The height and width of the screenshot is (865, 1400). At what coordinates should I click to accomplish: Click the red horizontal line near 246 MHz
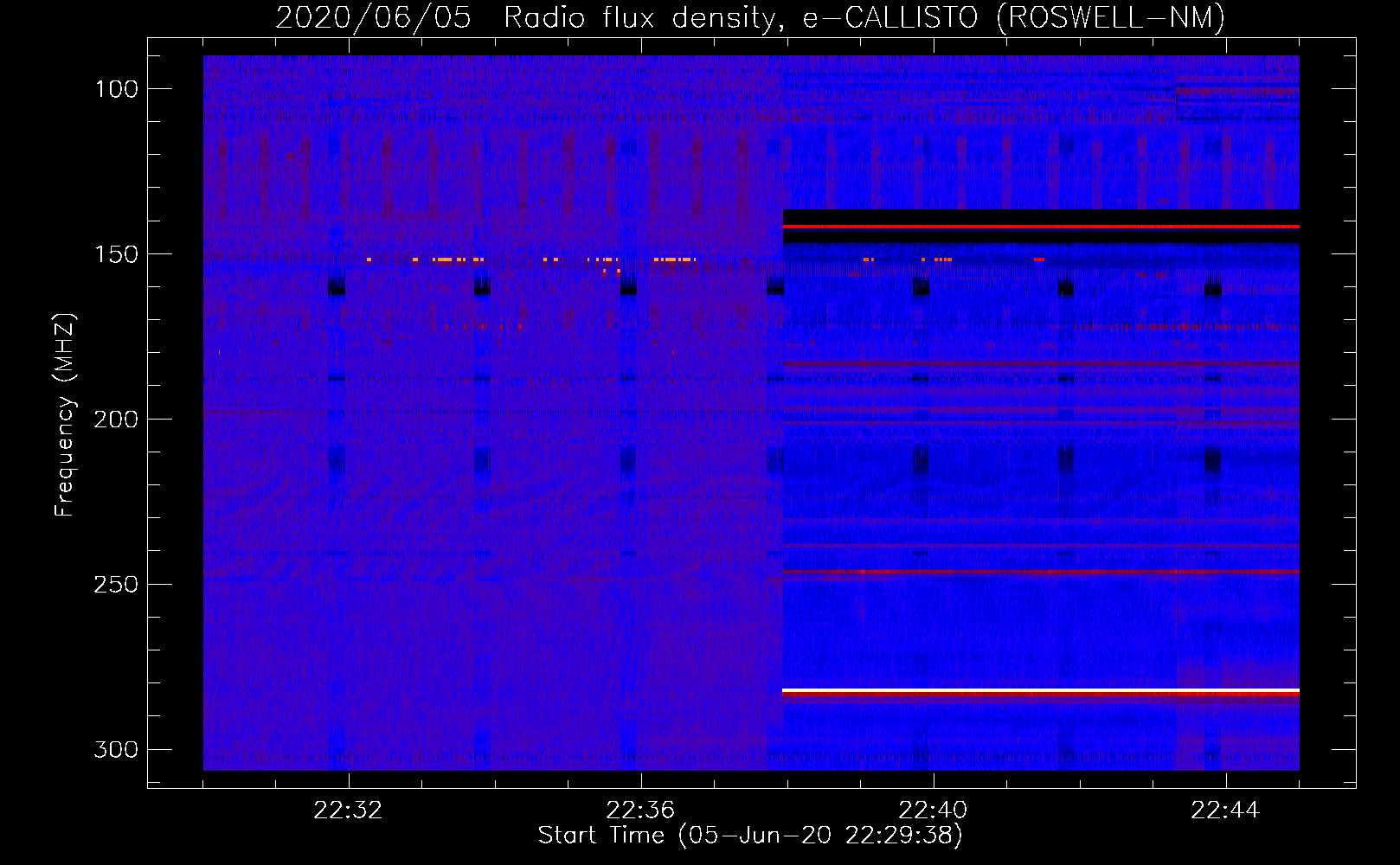(1041, 573)
